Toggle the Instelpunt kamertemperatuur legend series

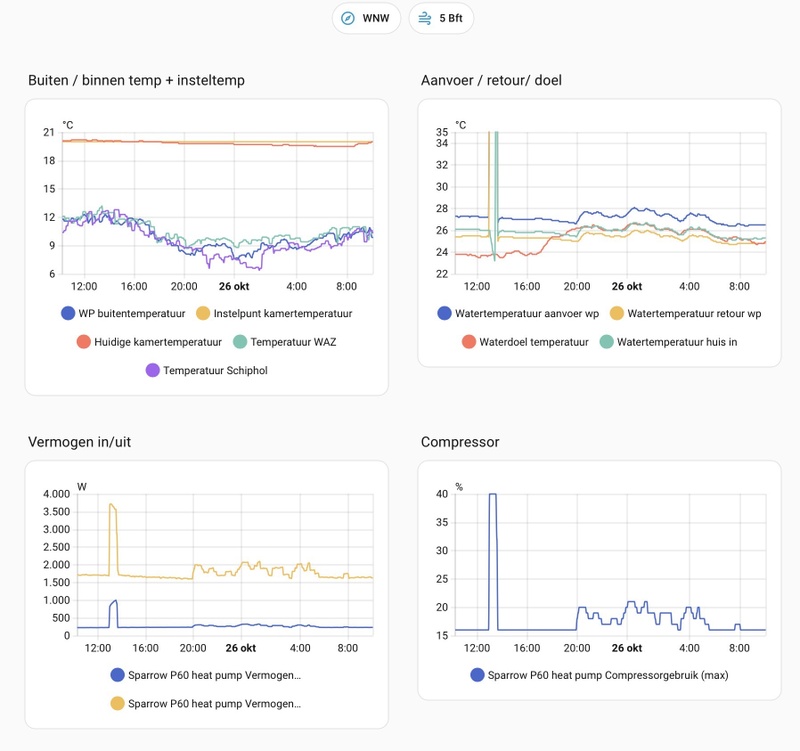(x=274, y=313)
